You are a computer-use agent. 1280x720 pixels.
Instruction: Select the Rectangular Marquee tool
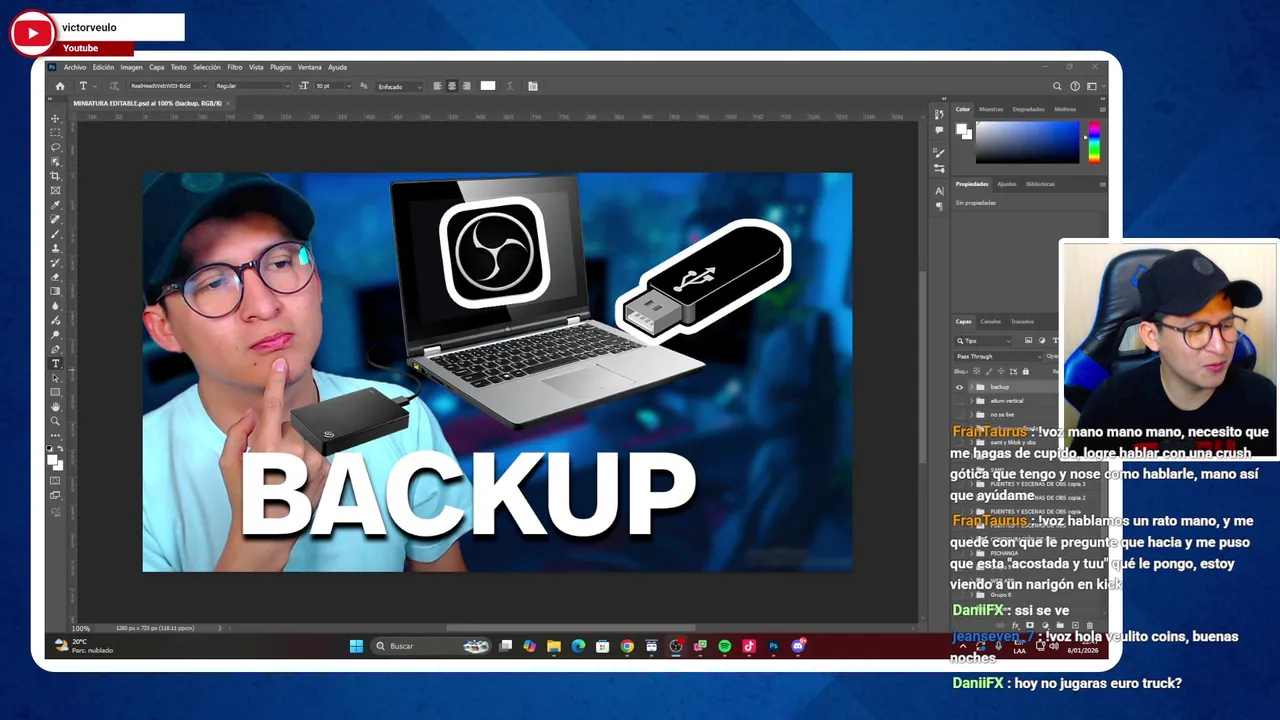point(56,133)
